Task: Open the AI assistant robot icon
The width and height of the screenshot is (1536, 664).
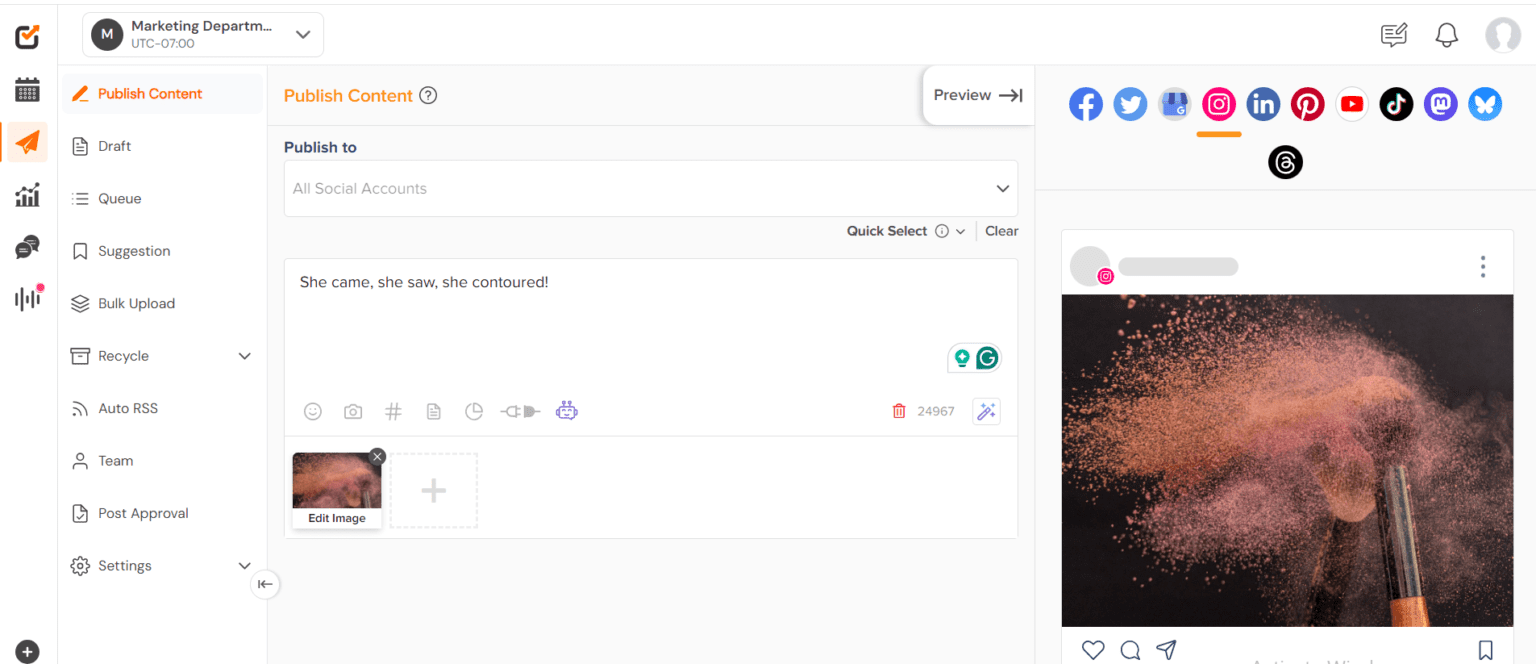Action: (566, 410)
